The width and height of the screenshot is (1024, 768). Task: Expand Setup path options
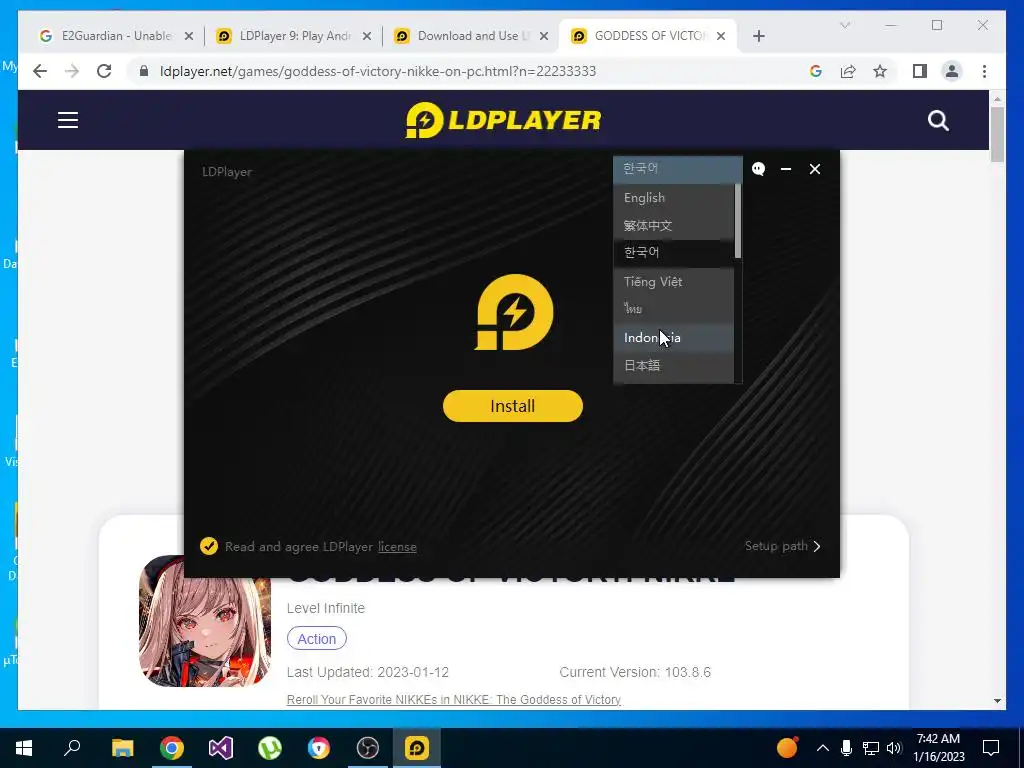[x=783, y=546]
